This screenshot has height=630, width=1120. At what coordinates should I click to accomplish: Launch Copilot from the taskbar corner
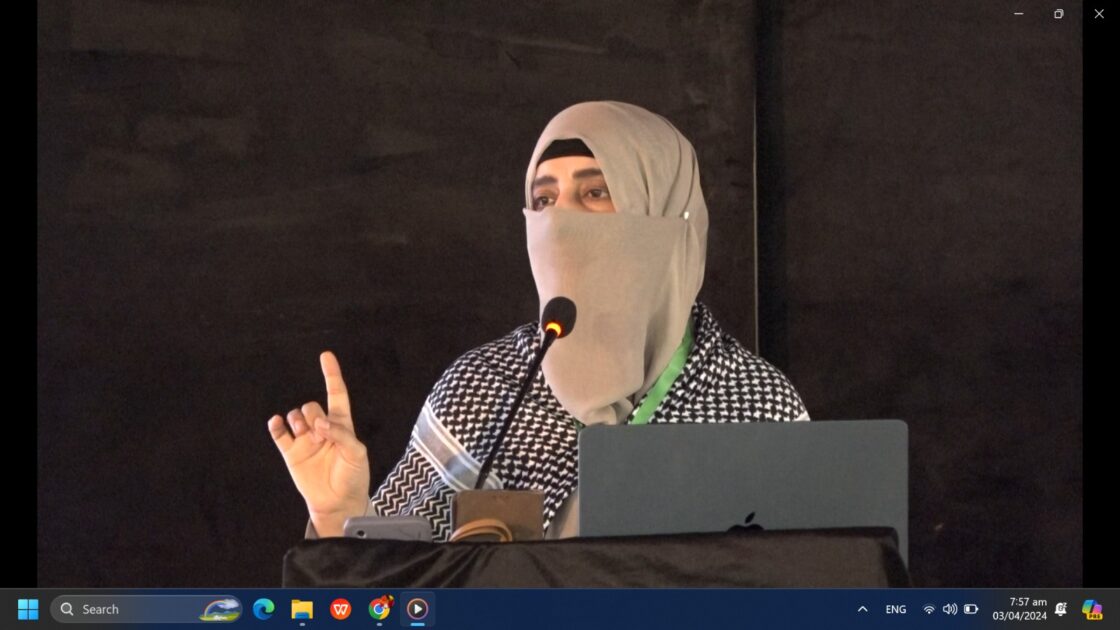click(1092, 609)
